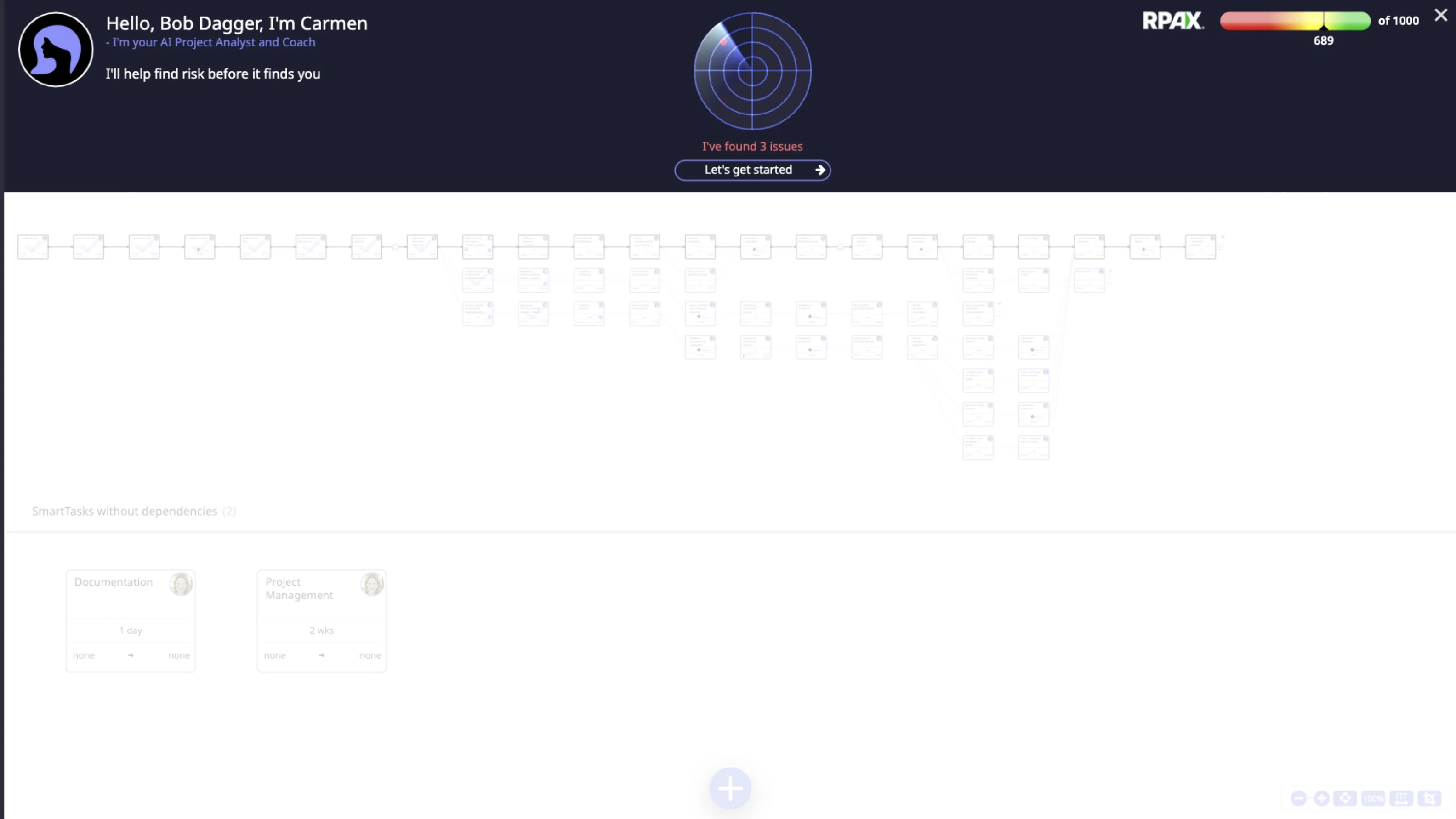Select the Documentation task card

pos(131,620)
